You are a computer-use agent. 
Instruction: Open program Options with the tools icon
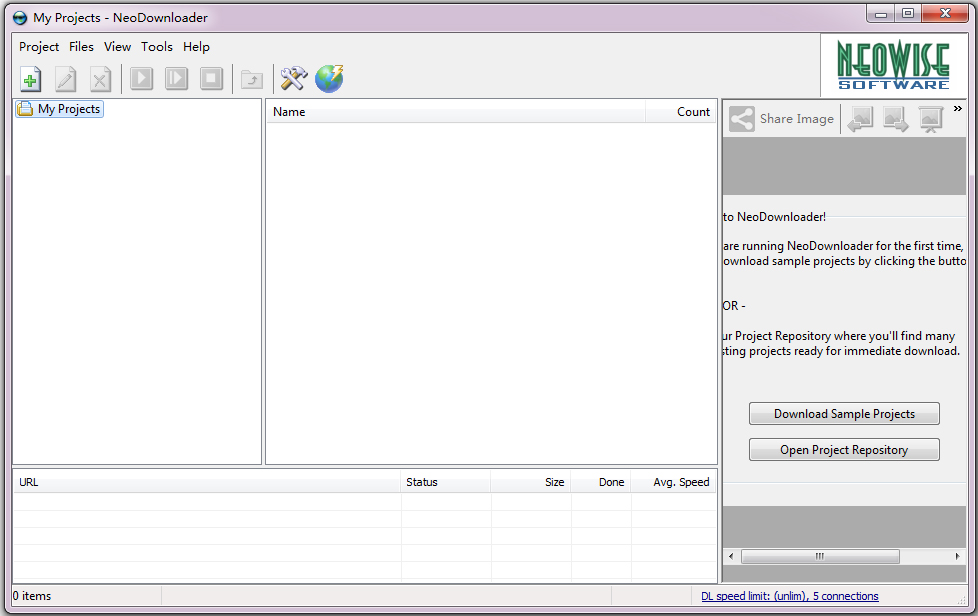pyautogui.click(x=293, y=79)
